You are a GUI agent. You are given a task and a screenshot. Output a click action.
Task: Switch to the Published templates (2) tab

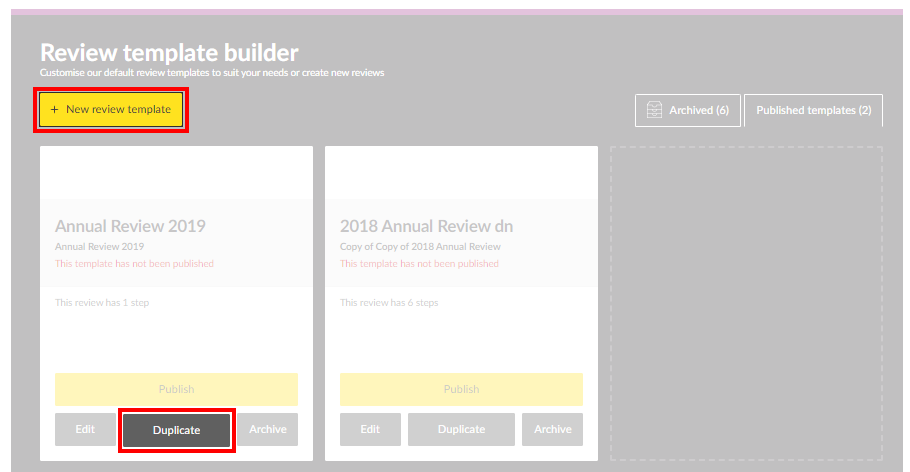pos(813,110)
